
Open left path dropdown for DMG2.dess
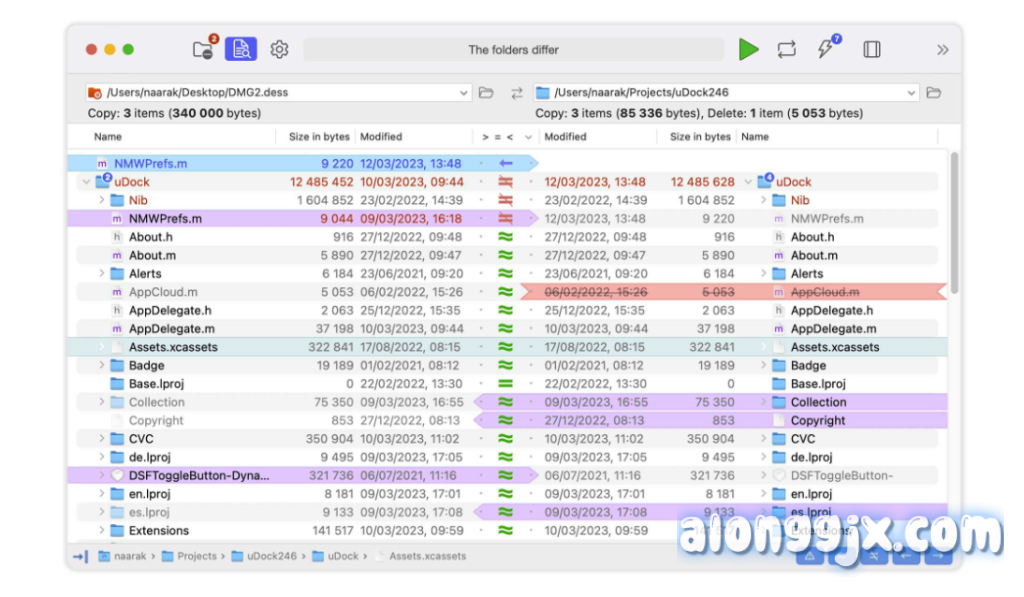pos(463,93)
